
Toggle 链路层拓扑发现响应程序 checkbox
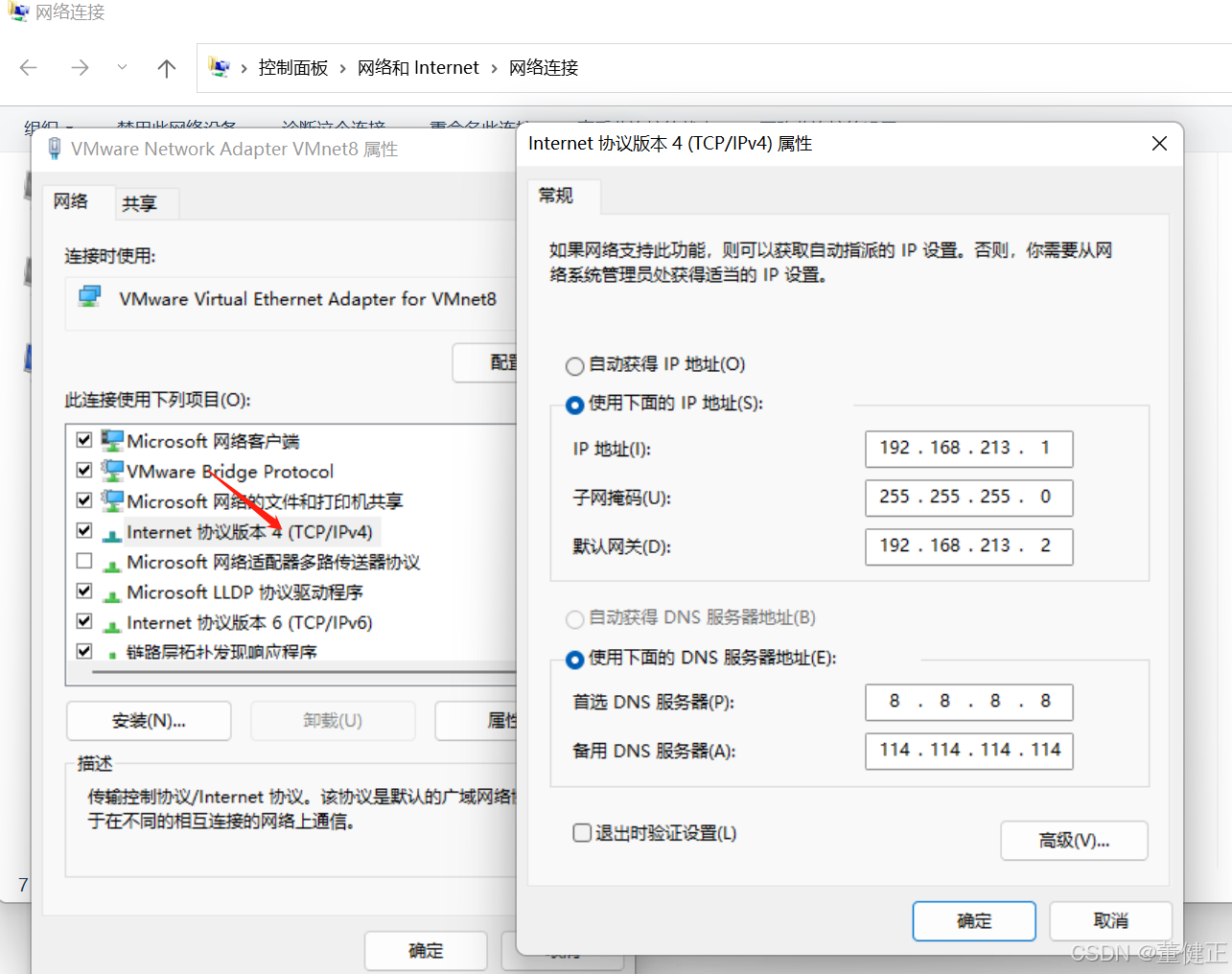tap(84, 651)
